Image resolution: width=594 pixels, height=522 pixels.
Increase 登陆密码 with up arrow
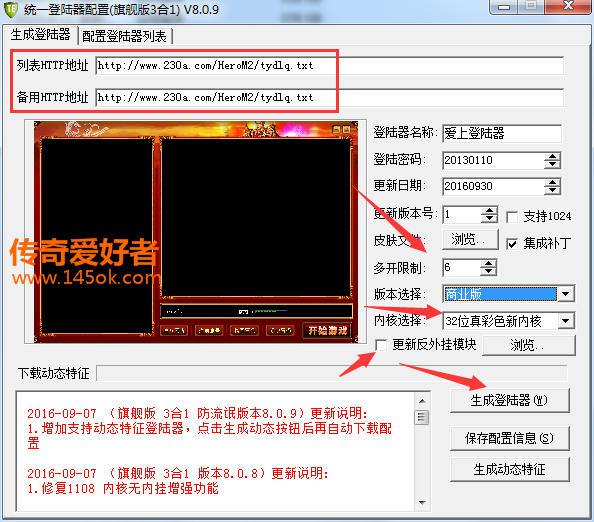(553, 156)
